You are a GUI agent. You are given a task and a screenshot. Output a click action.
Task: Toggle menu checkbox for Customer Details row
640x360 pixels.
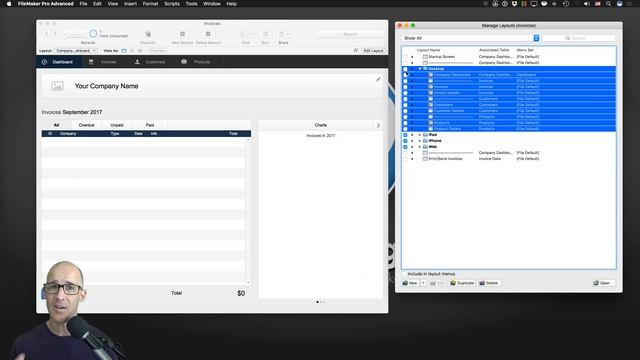click(x=405, y=111)
